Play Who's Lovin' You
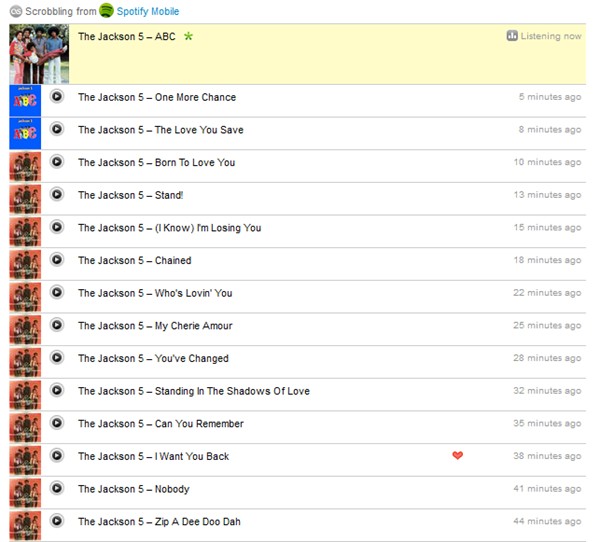Image resolution: width=600 pixels, height=542 pixels. tap(57, 292)
